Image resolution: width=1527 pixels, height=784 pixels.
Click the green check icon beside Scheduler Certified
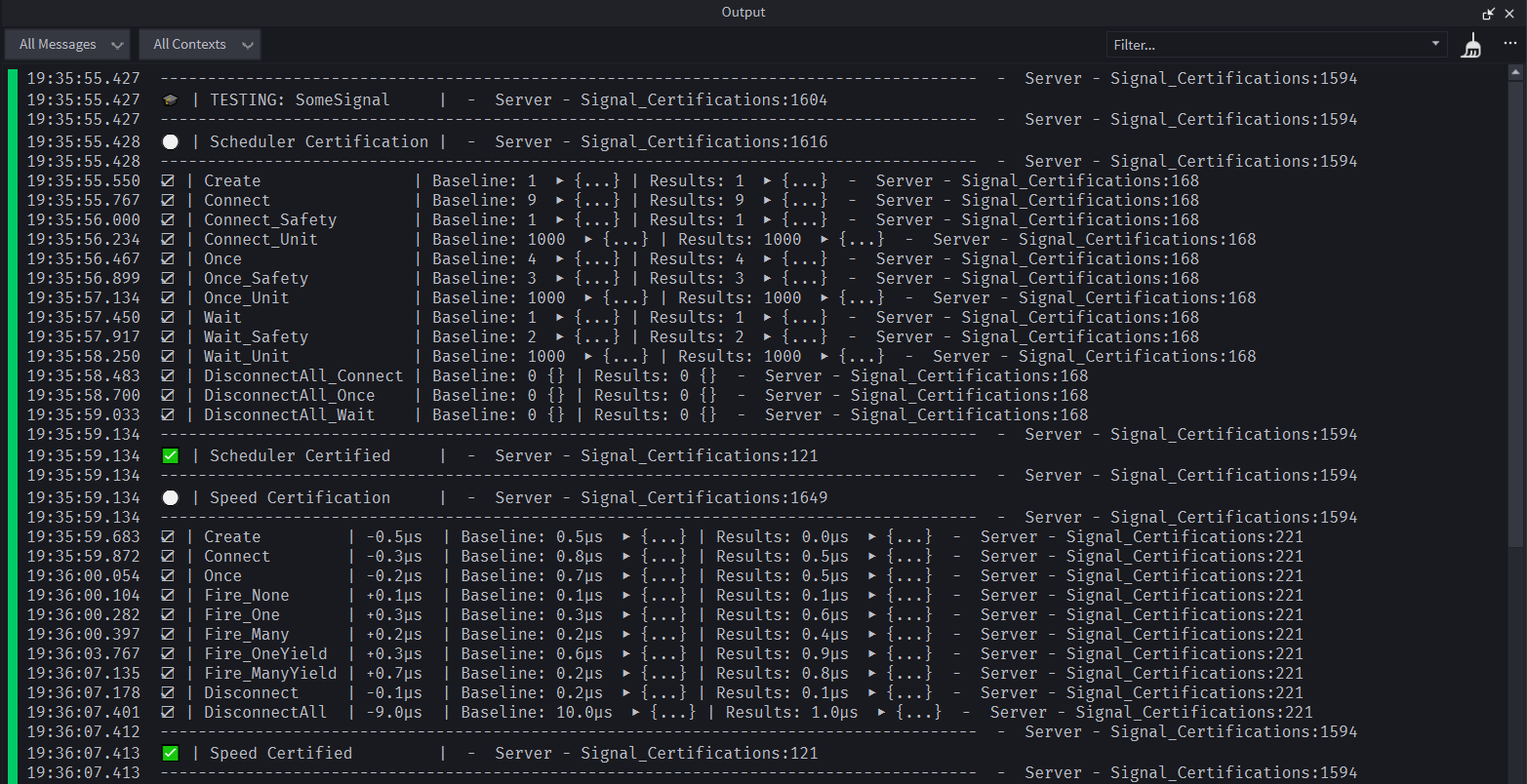[x=171, y=455]
